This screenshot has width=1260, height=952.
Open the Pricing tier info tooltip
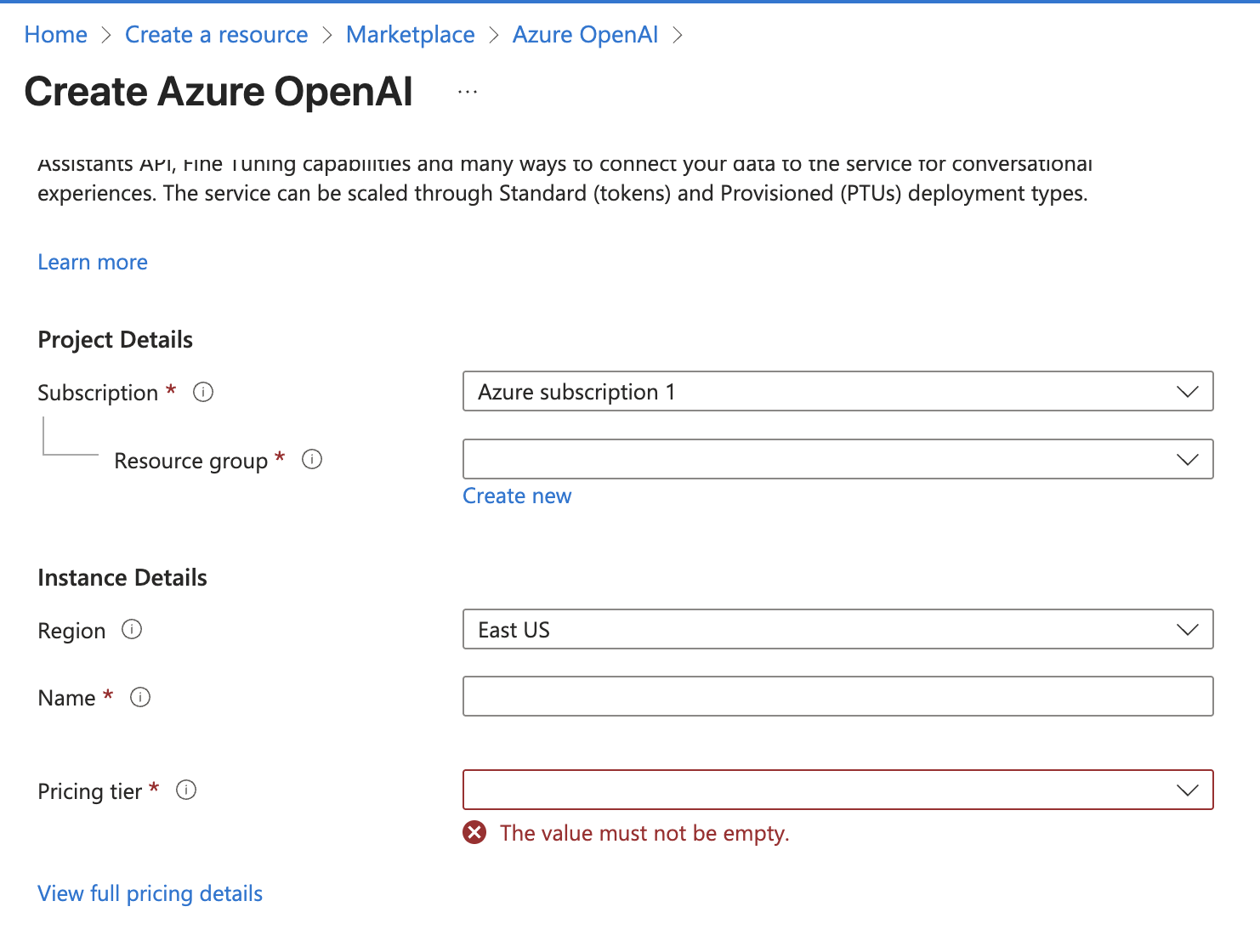[x=186, y=790]
